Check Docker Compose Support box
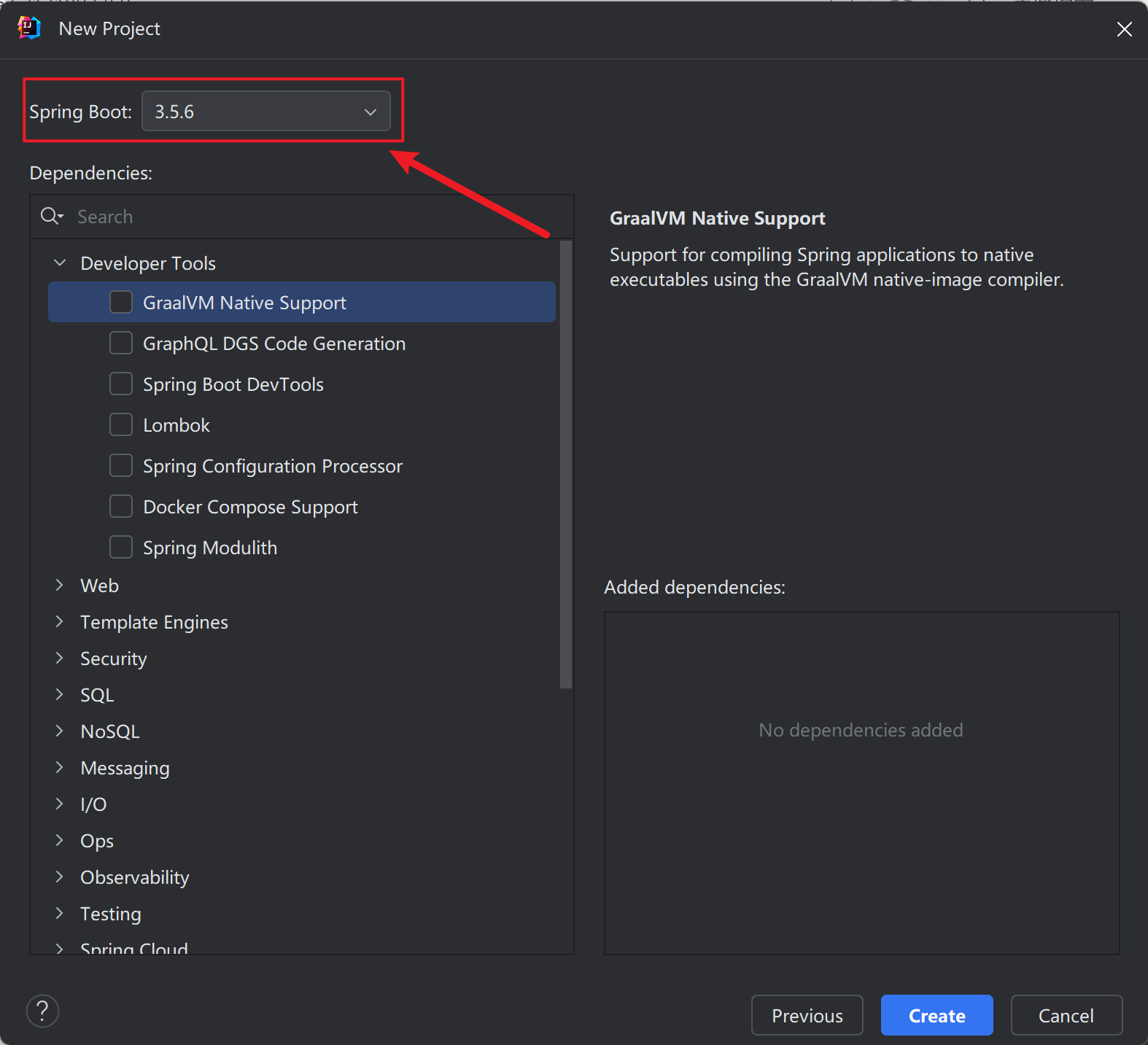The image size is (1148, 1045). coord(121,506)
